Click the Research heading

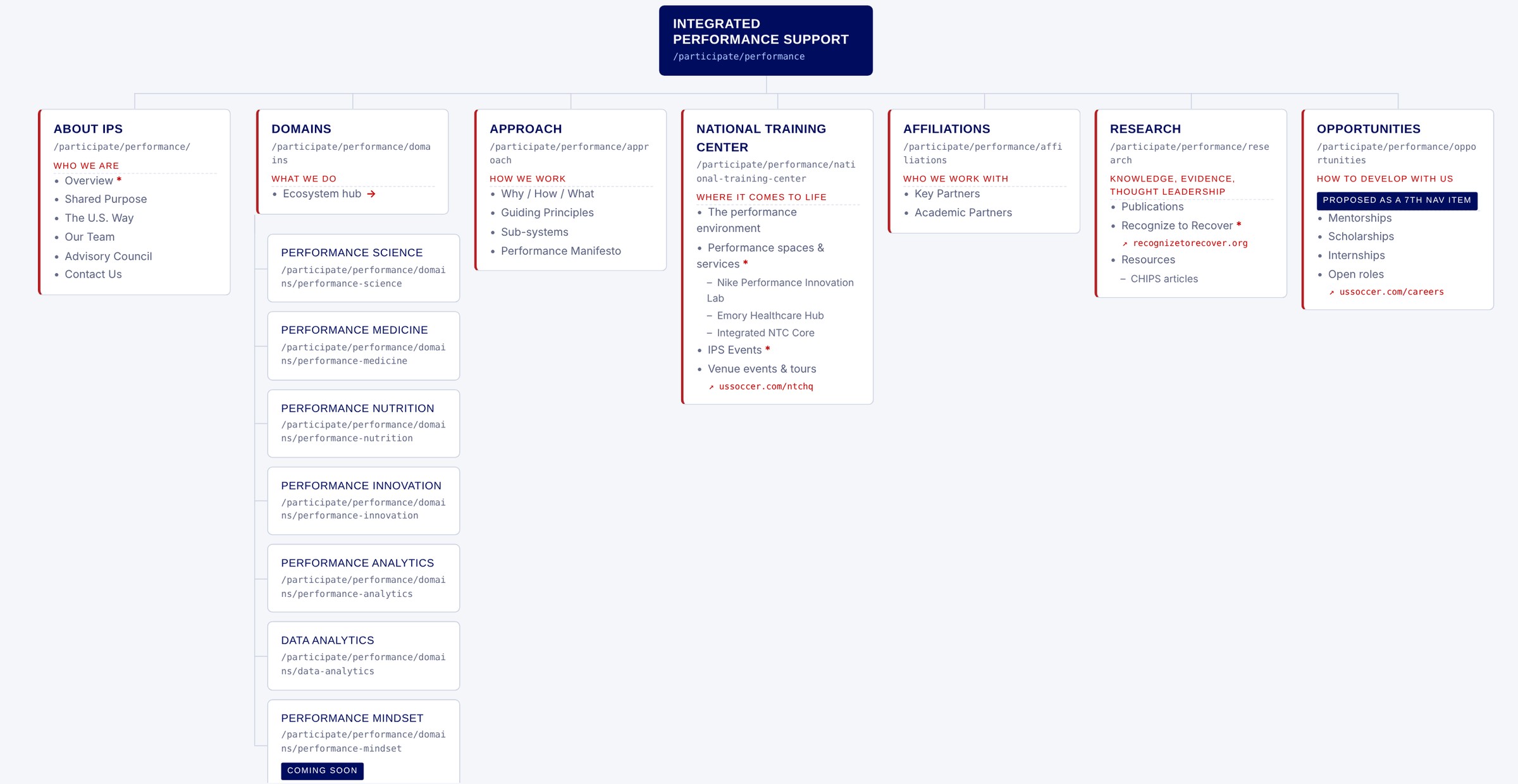(x=1145, y=129)
